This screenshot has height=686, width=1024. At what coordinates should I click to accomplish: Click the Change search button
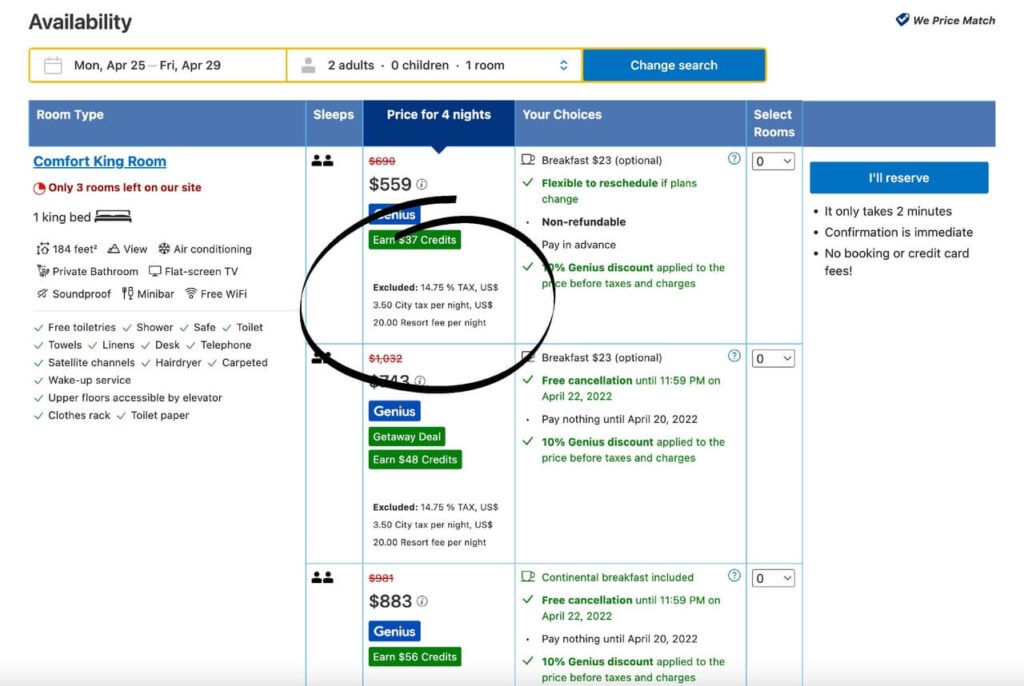pyautogui.click(x=674, y=65)
